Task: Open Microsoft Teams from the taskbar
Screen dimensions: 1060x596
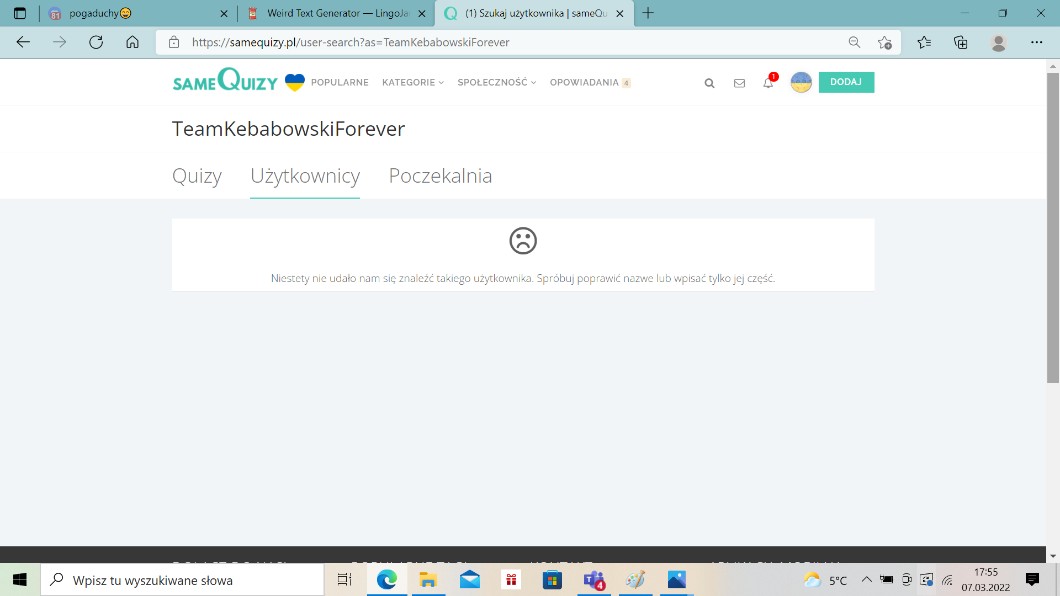Action: (x=594, y=580)
